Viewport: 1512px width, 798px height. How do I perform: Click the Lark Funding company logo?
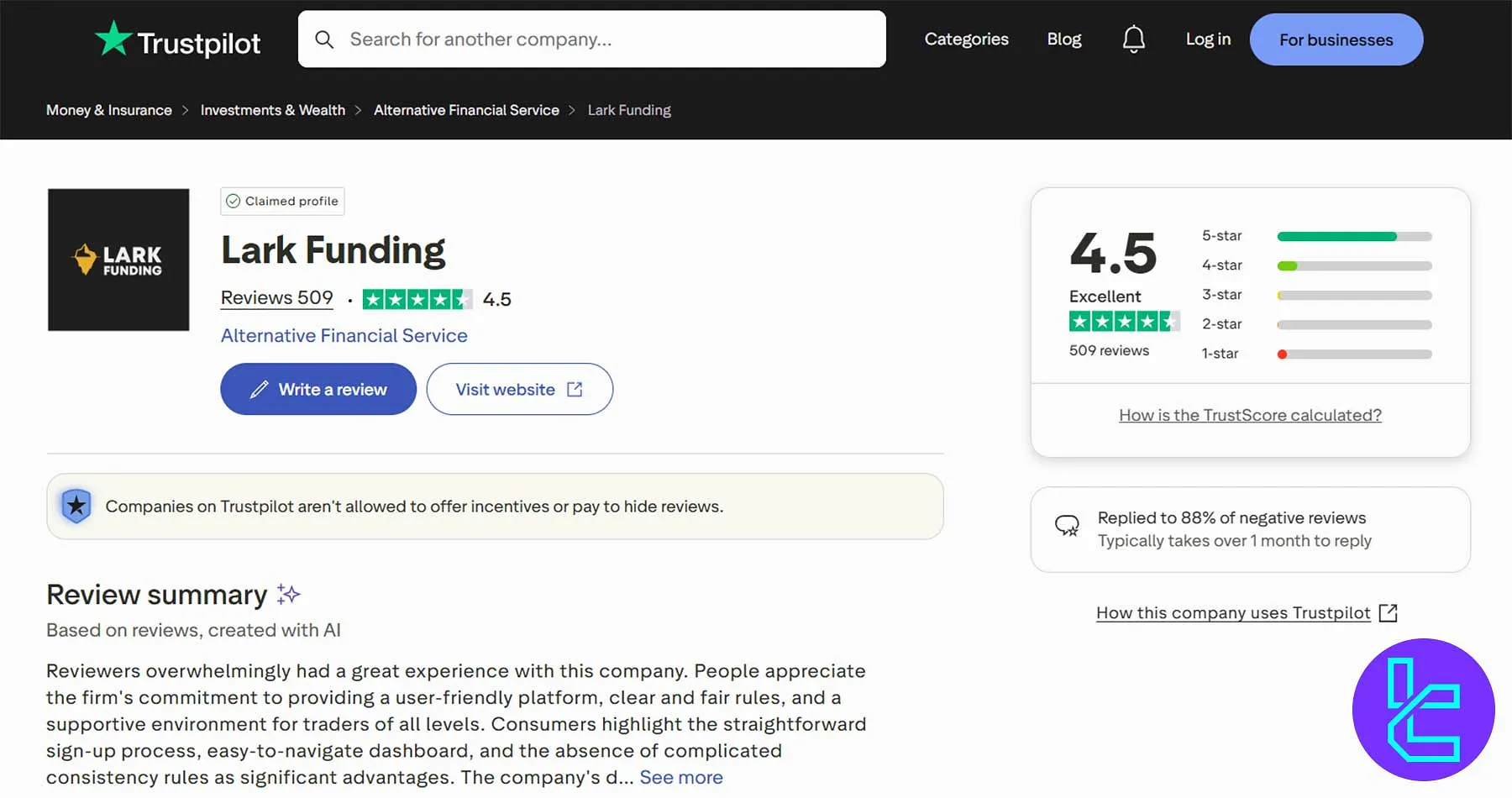tap(118, 260)
